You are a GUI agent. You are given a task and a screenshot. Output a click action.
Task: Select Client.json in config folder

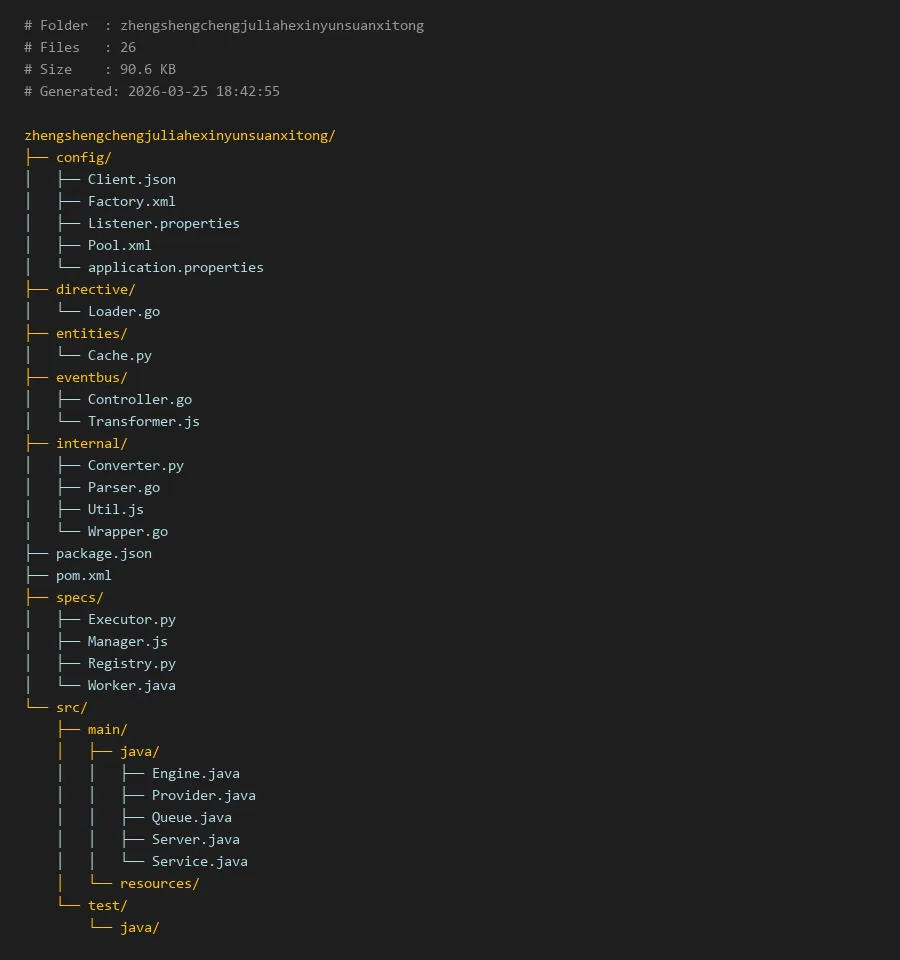[x=131, y=179]
